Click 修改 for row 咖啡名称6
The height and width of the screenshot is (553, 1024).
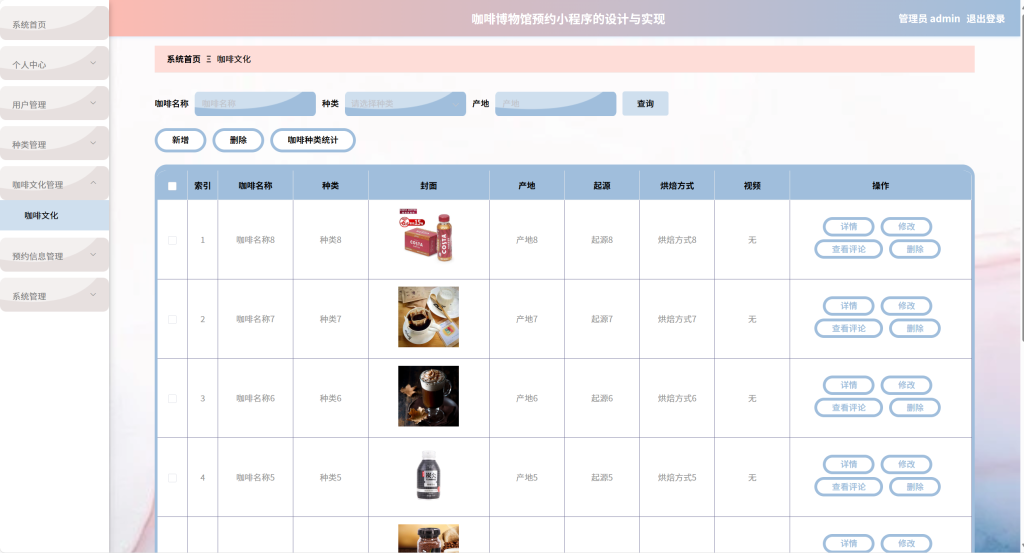pos(906,385)
